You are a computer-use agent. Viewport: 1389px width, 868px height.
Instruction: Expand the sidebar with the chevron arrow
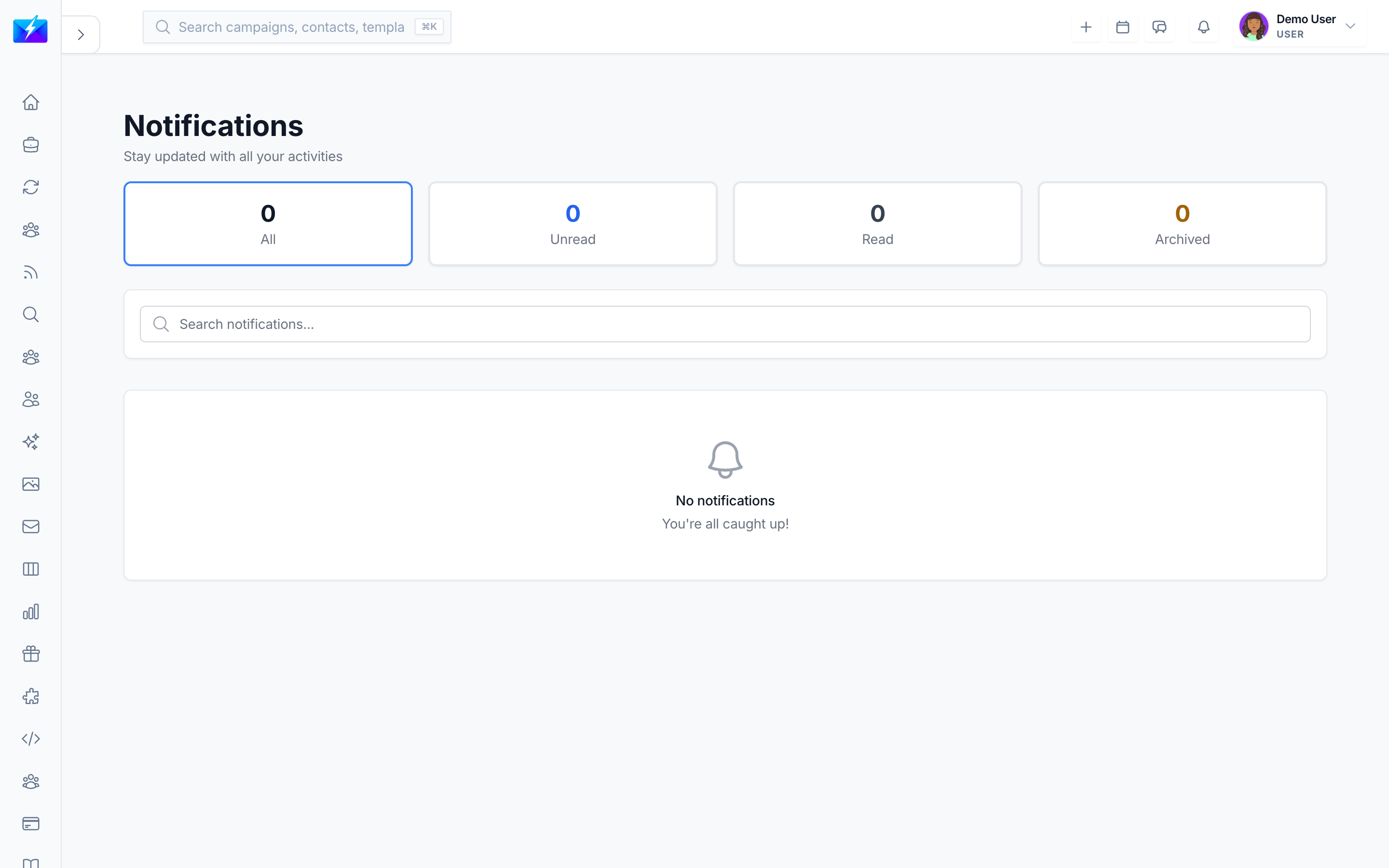[x=81, y=34]
